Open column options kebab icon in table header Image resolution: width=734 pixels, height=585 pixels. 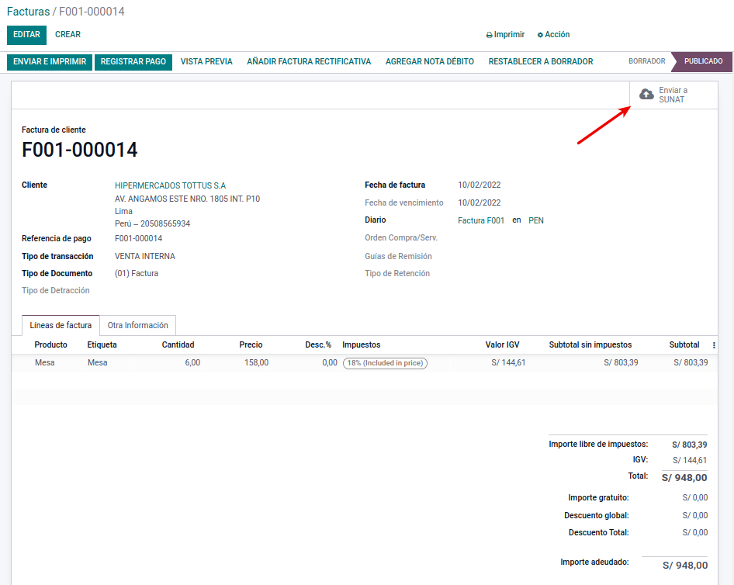[713, 345]
